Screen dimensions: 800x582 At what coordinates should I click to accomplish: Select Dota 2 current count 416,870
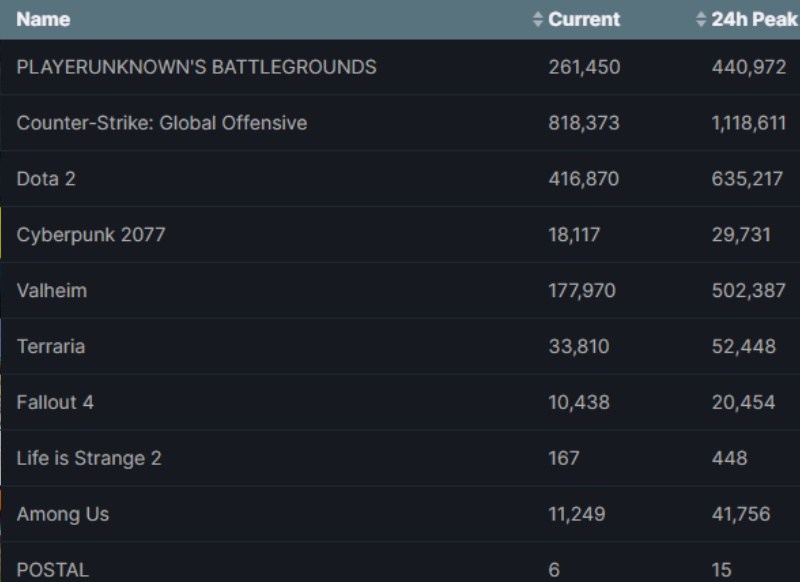pyautogui.click(x=584, y=179)
